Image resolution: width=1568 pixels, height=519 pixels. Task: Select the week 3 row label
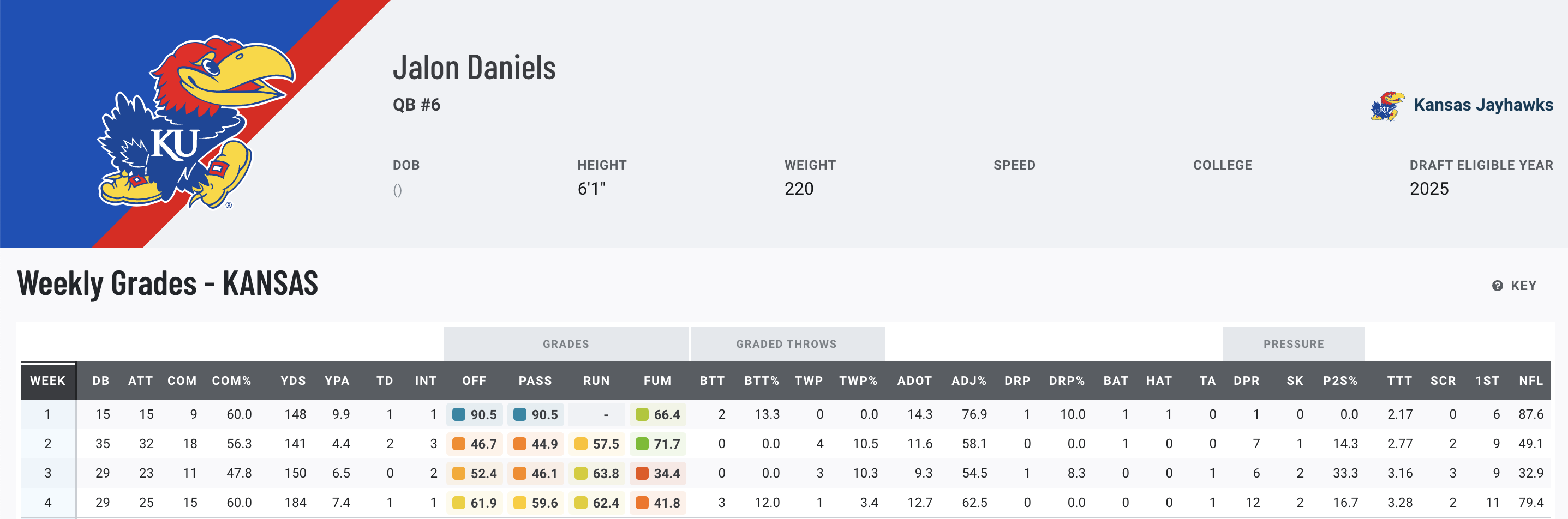click(x=47, y=473)
